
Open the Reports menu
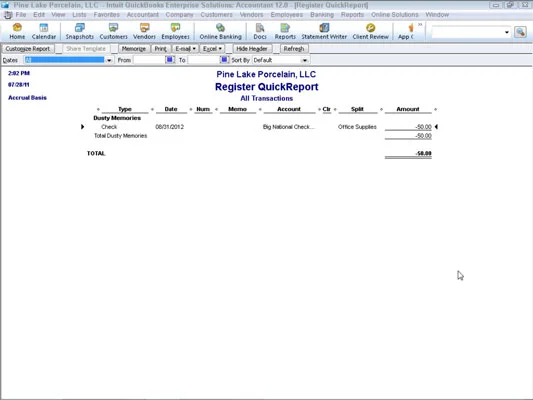(352, 15)
